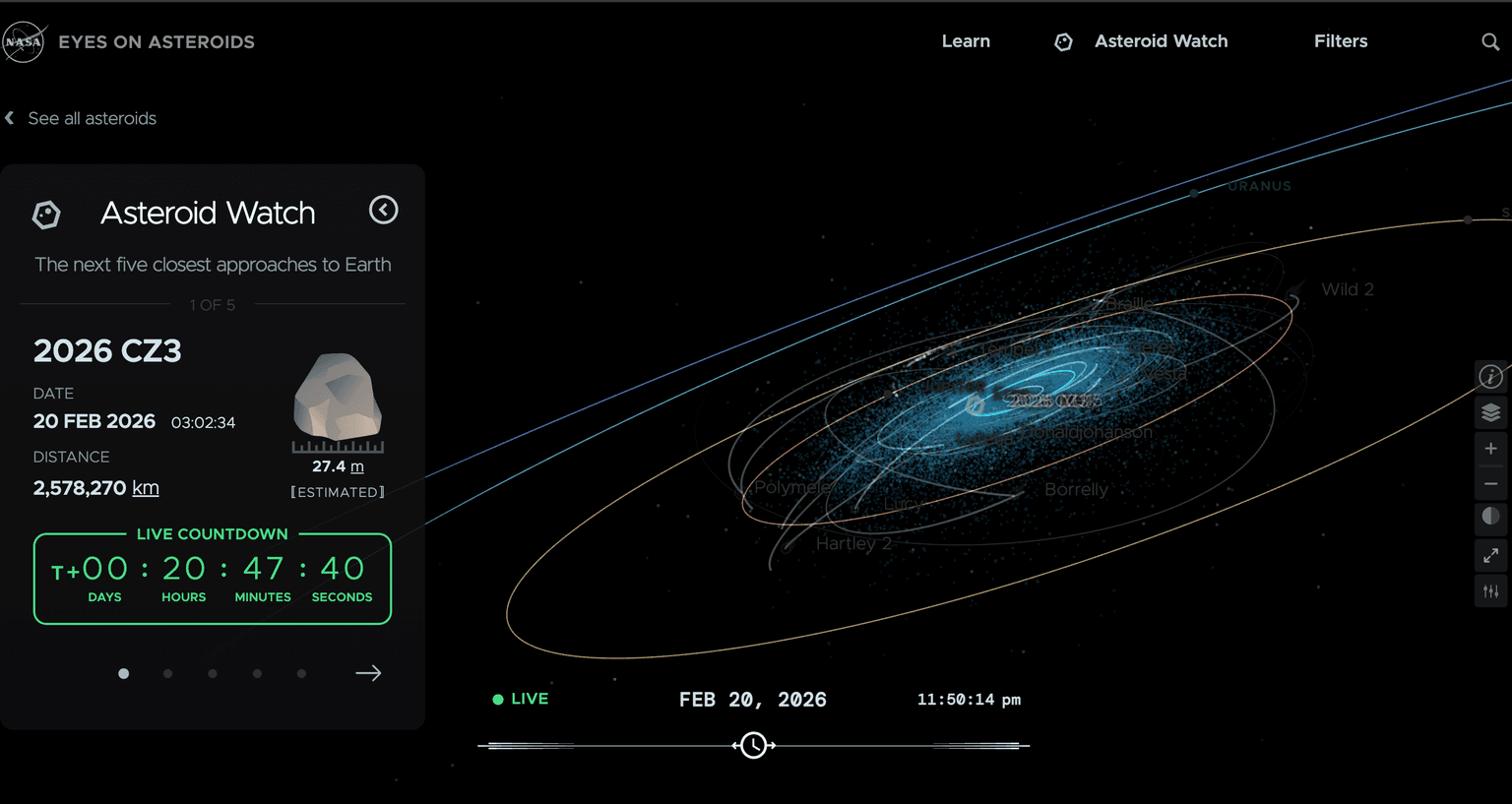Open the settings sliders icon

click(1490, 591)
